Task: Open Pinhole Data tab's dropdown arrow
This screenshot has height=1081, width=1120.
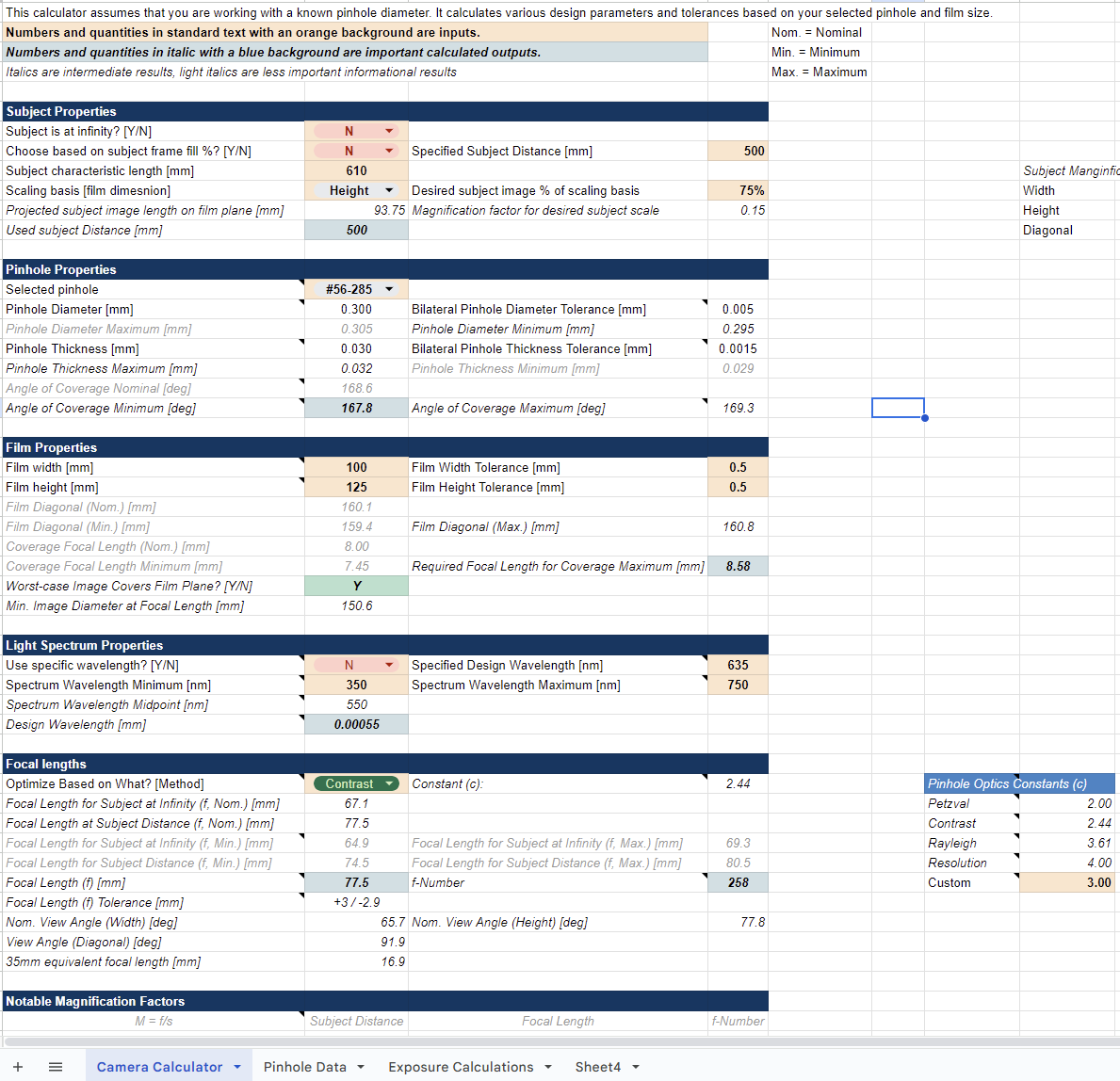Action: coord(361,1067)
